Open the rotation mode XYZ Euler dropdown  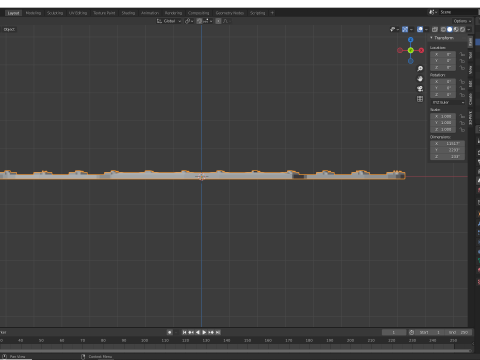pos(448,102)
